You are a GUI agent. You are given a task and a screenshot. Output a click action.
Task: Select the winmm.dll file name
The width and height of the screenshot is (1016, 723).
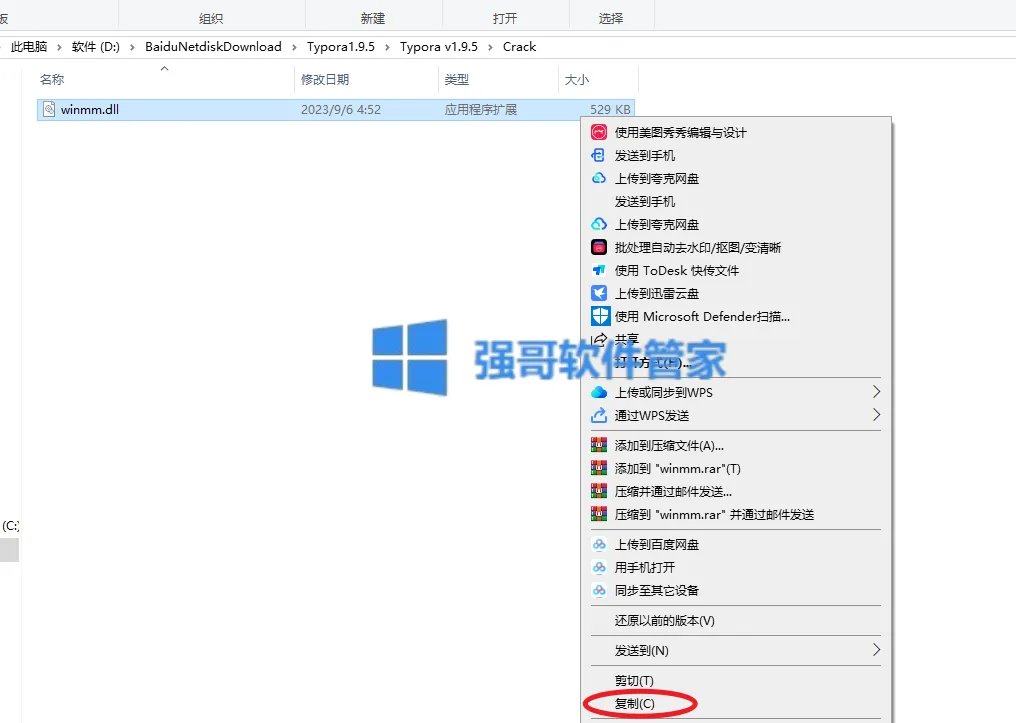point(89,109)
